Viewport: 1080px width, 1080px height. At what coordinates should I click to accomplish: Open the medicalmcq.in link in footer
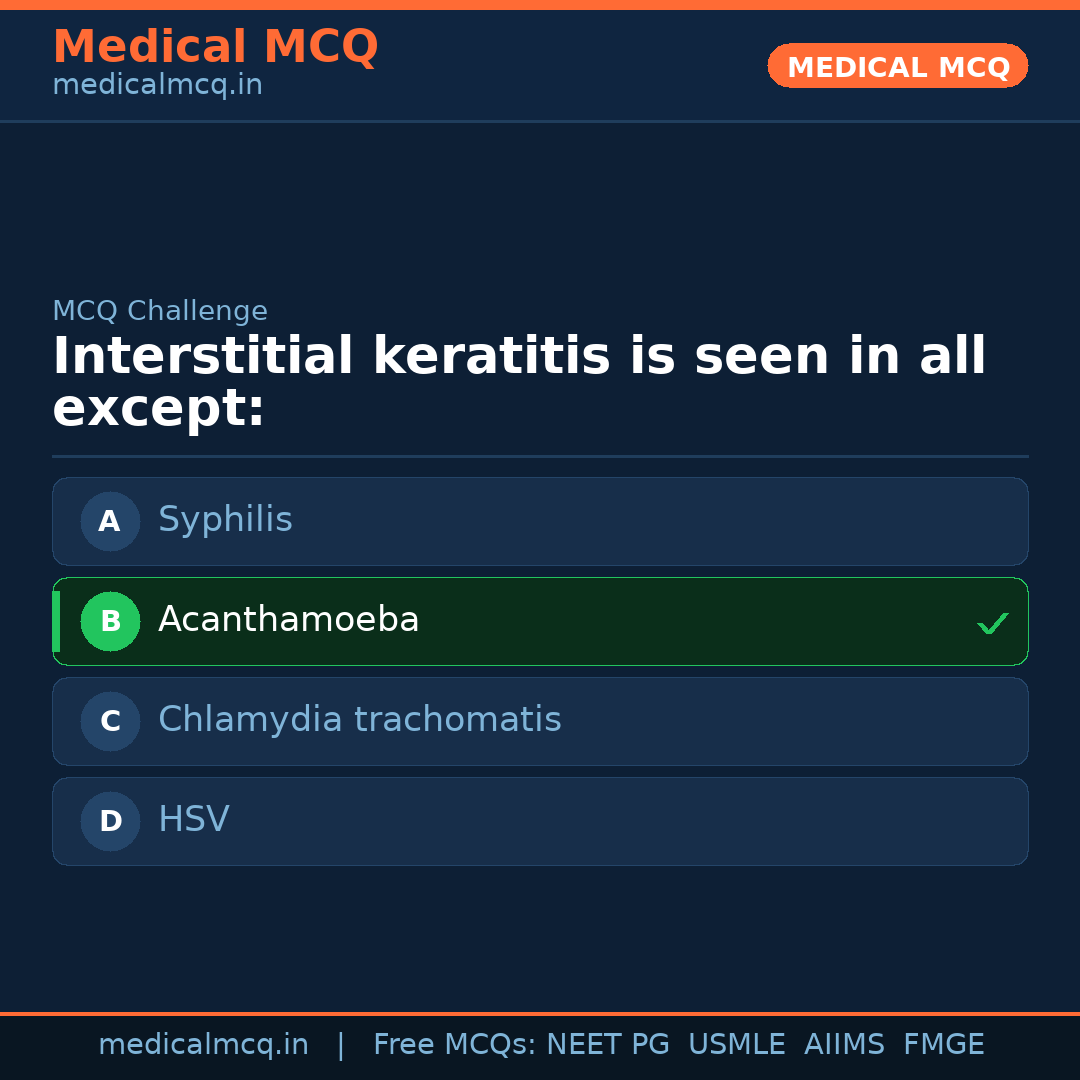coord(203,1045)
